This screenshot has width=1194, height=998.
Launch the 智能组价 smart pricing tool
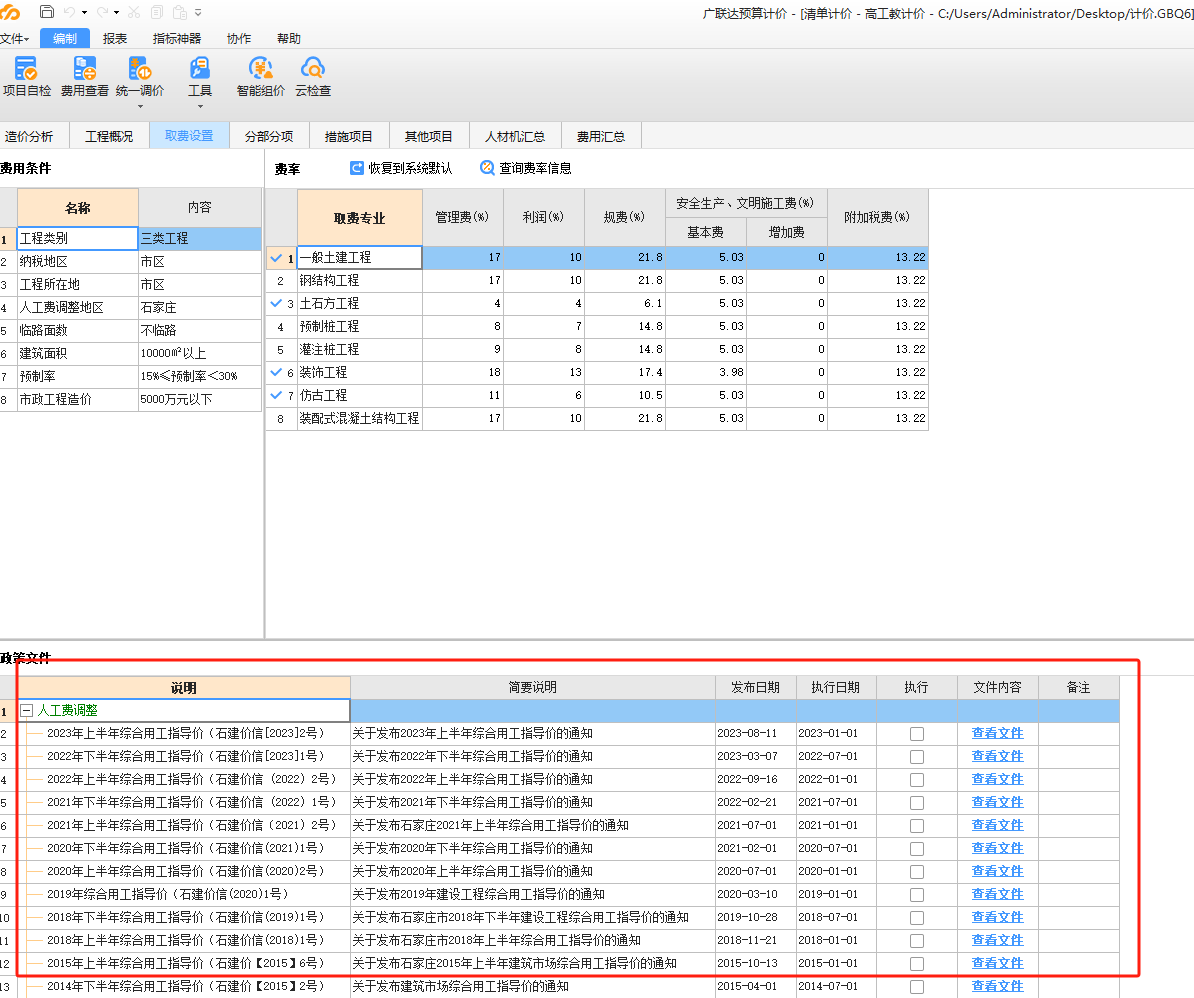click(260, 77)
